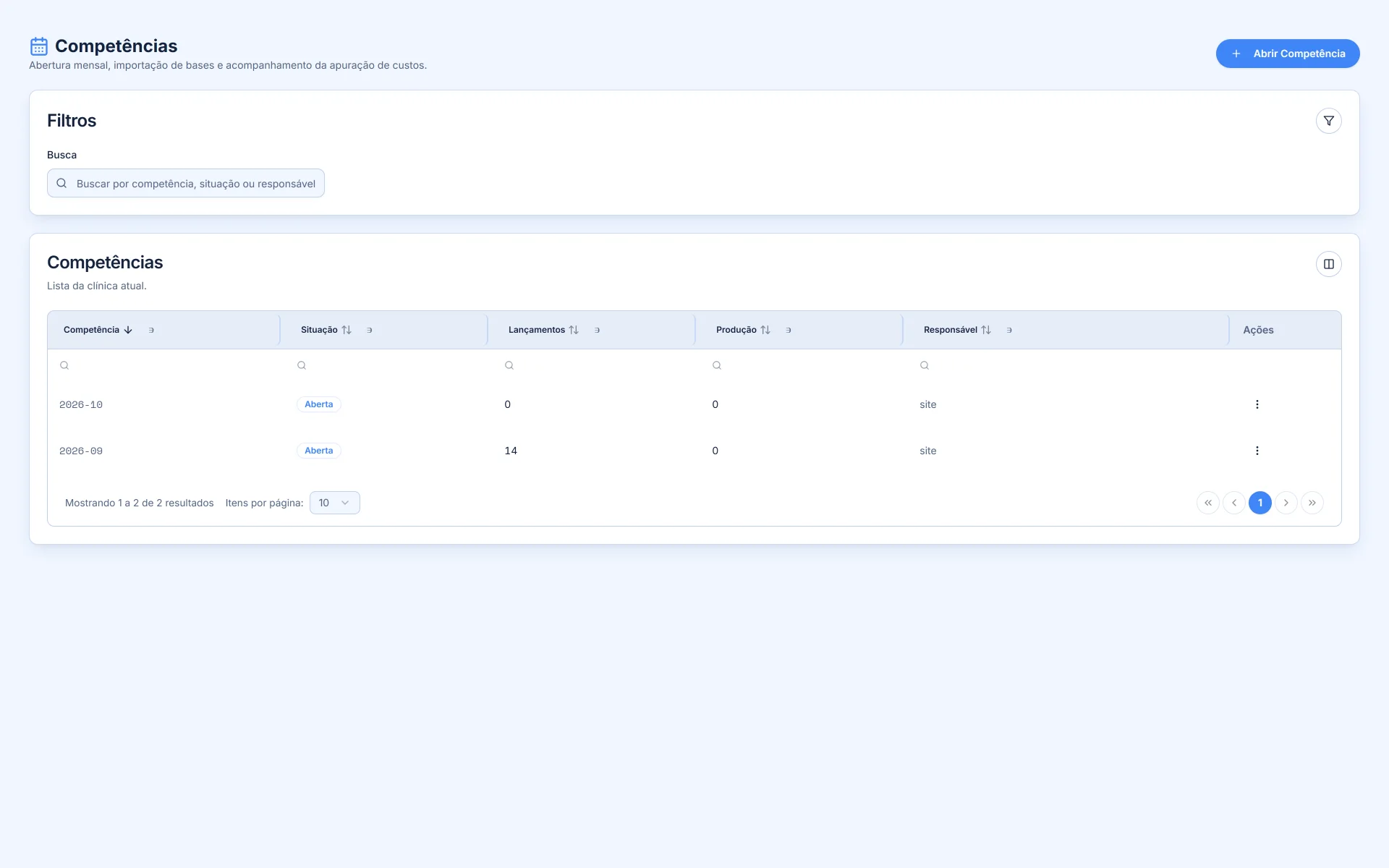Expand the Itens por página dropdown
Viewport: 1389px width, 868px height.
[334, 503]
